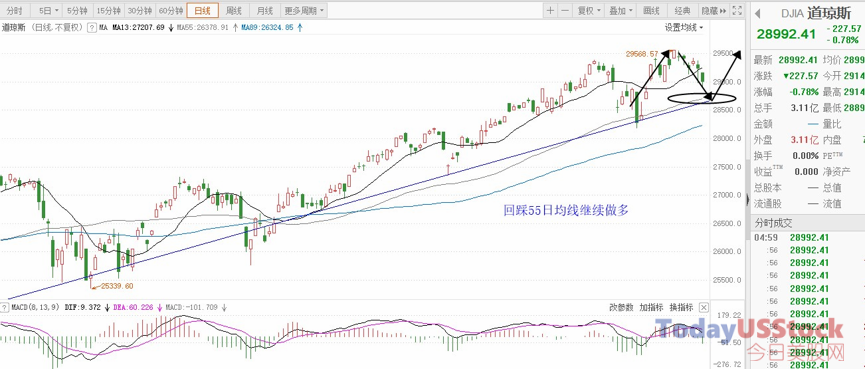Screen dimensions: 865x369
Task: Click the MA89:26324.85 indicator value
Action: click(x=267, y=27)
